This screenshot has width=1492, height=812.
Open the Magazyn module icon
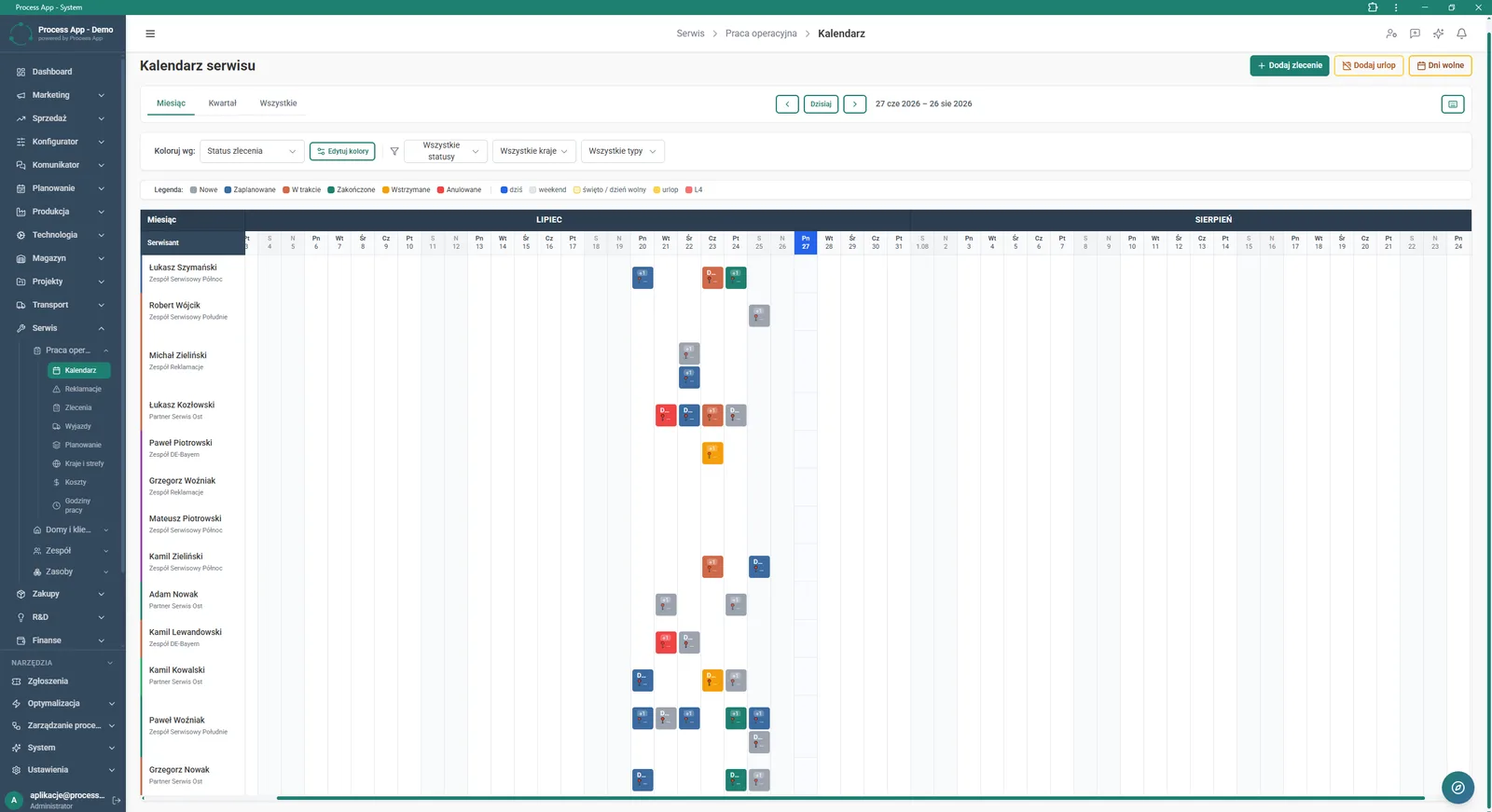click(21, 258)
